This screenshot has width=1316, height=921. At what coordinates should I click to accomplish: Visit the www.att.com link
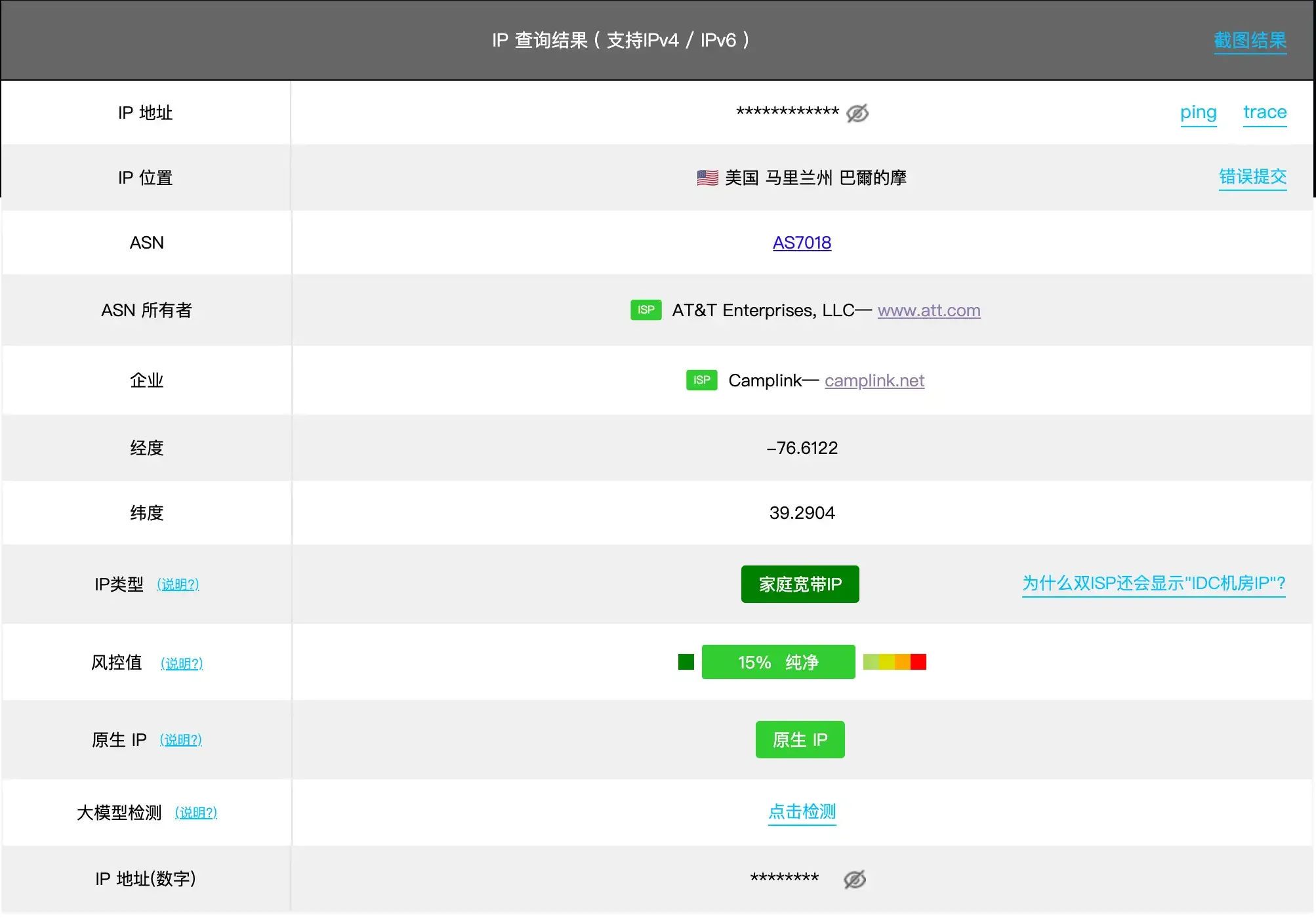coord(928,310)
